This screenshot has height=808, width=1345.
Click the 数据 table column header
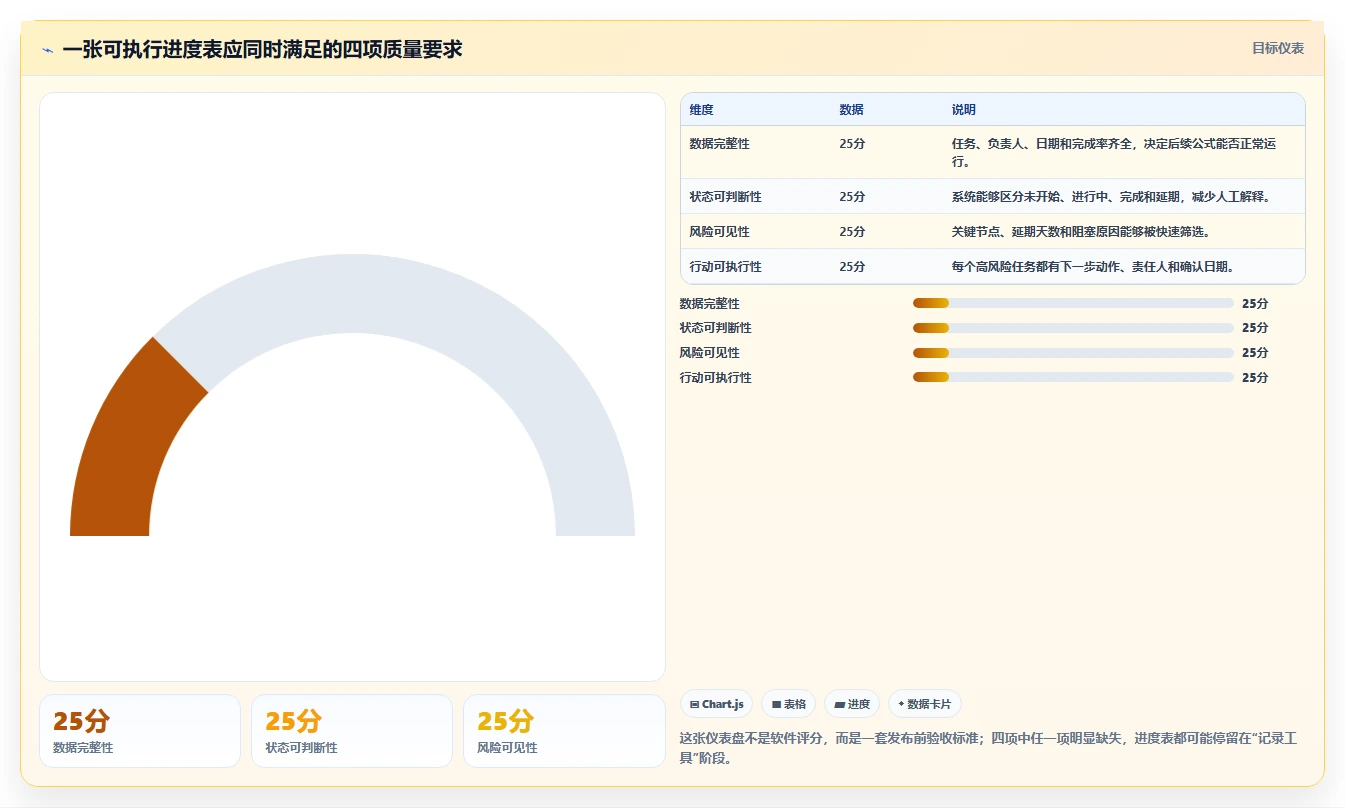point(851,110)
